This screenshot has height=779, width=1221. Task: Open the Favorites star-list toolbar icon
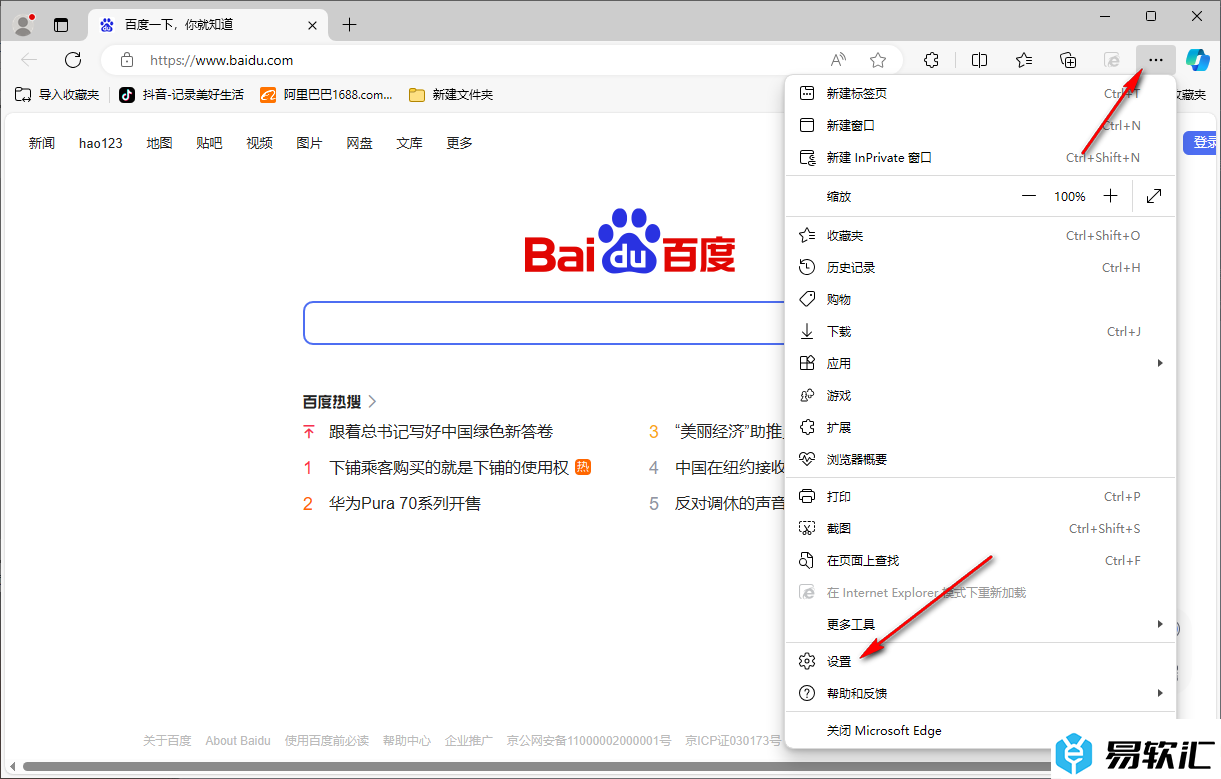[x=1024, y=60]
